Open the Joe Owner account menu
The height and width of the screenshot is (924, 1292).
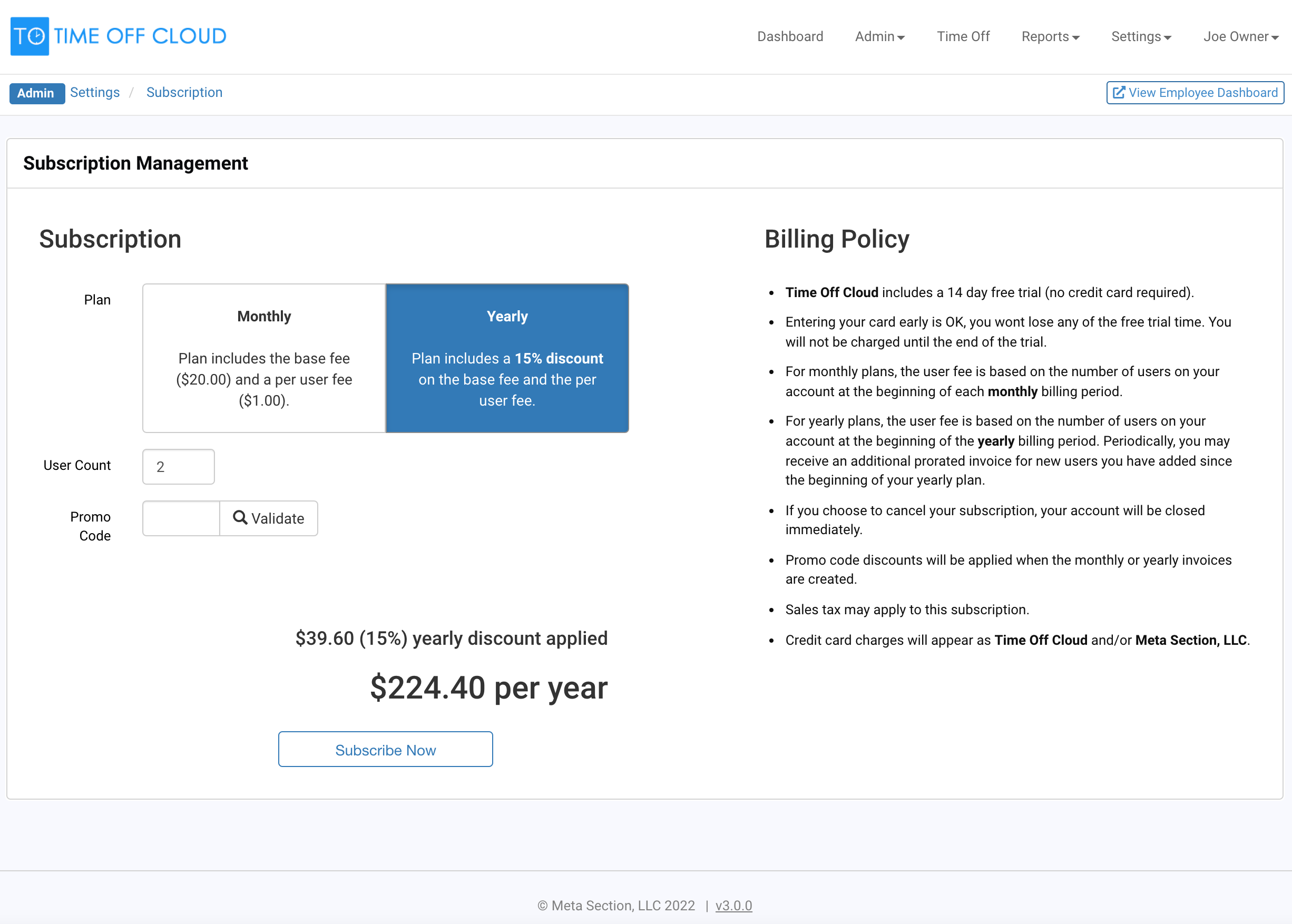pos(1240,36)
